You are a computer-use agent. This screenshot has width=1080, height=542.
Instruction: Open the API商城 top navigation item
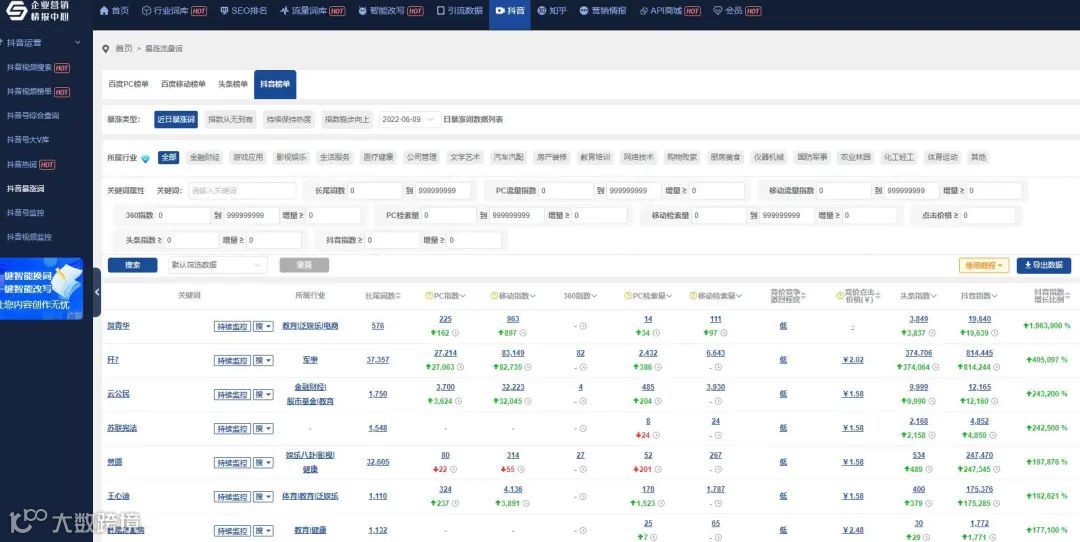(x=670, y=11)
